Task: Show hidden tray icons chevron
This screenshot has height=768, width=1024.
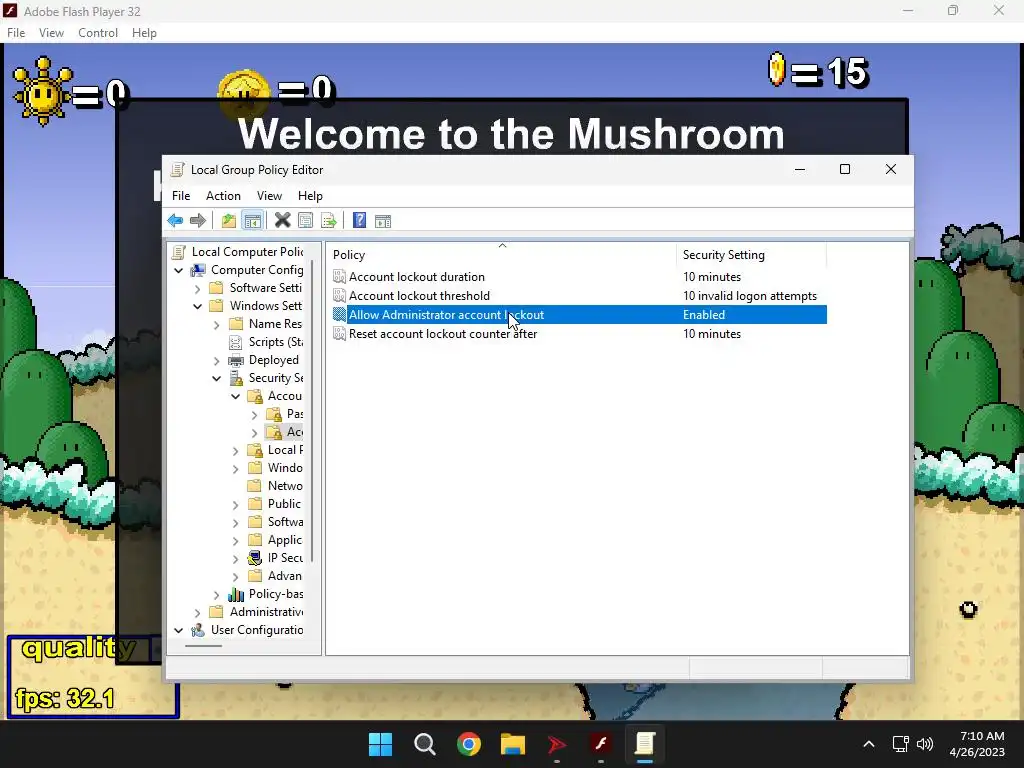Action: pyautogui.click(x=869, y=744)
